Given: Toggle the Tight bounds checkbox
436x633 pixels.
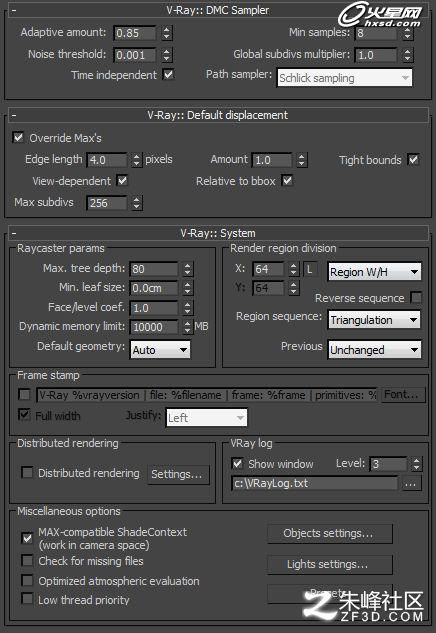Looking at the screenshot, I should click(413, 159).
